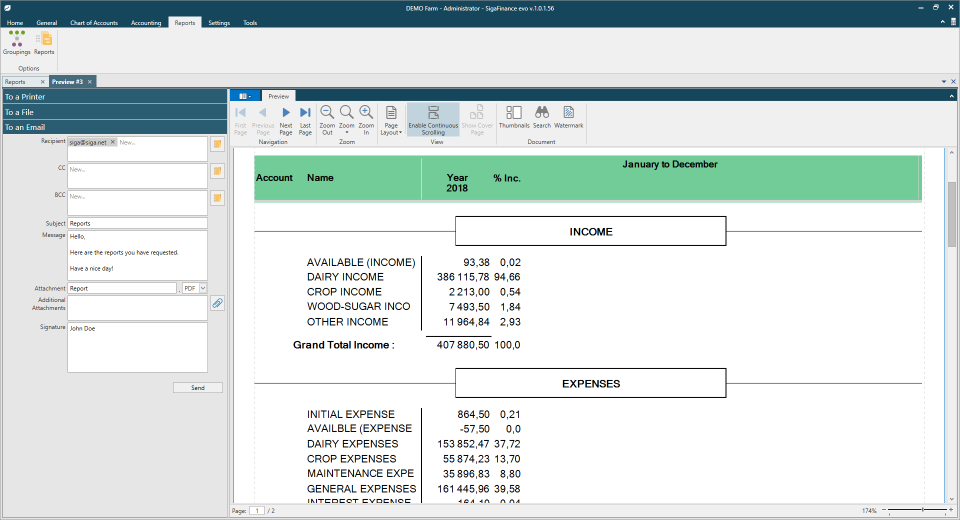Add additional attachment with paperclip
Image resolution: width=960 pixels, height=520 pixels.
(x=217, y=303)
